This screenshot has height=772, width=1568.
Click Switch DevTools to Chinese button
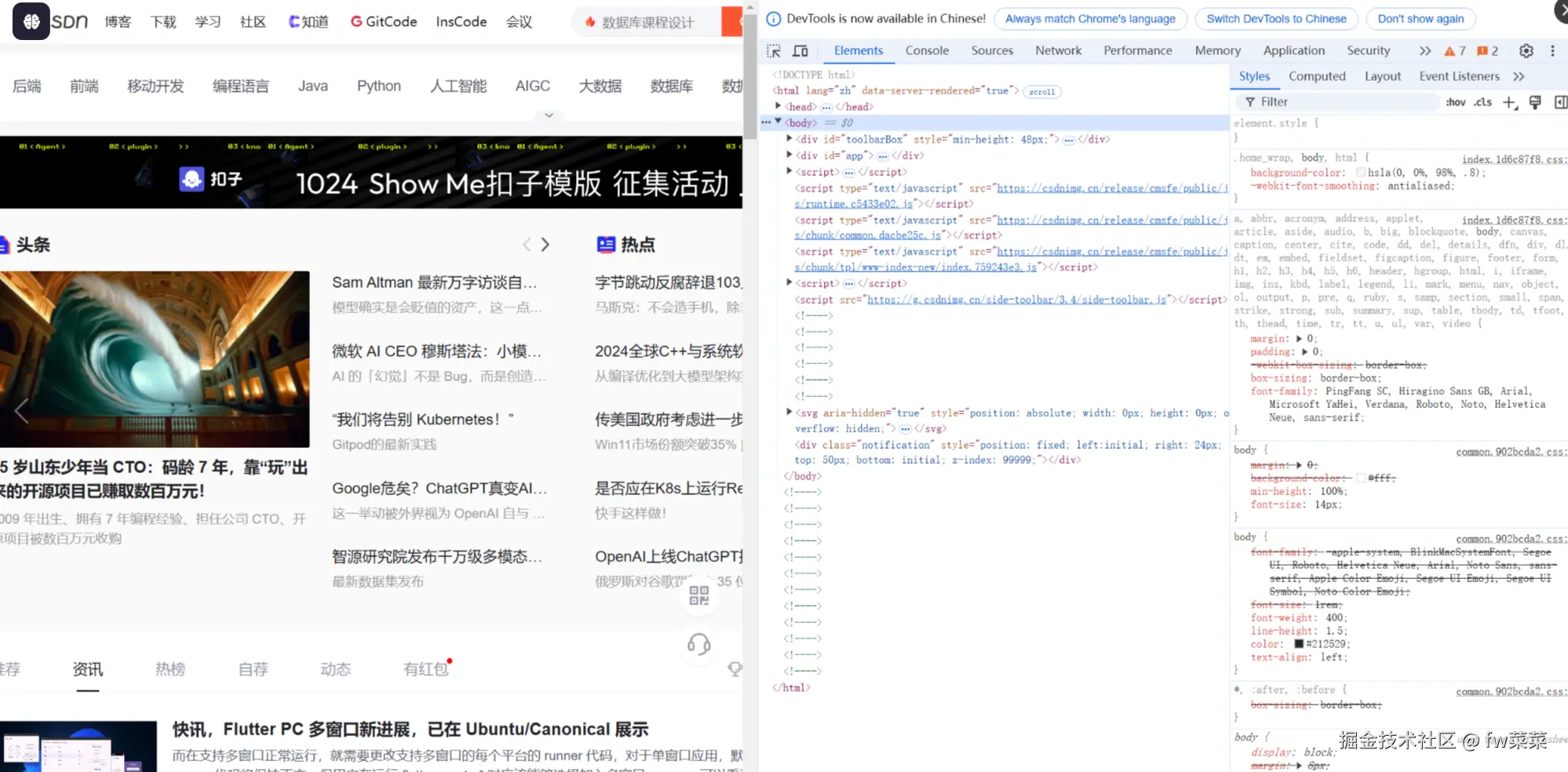pos(1276,19)
